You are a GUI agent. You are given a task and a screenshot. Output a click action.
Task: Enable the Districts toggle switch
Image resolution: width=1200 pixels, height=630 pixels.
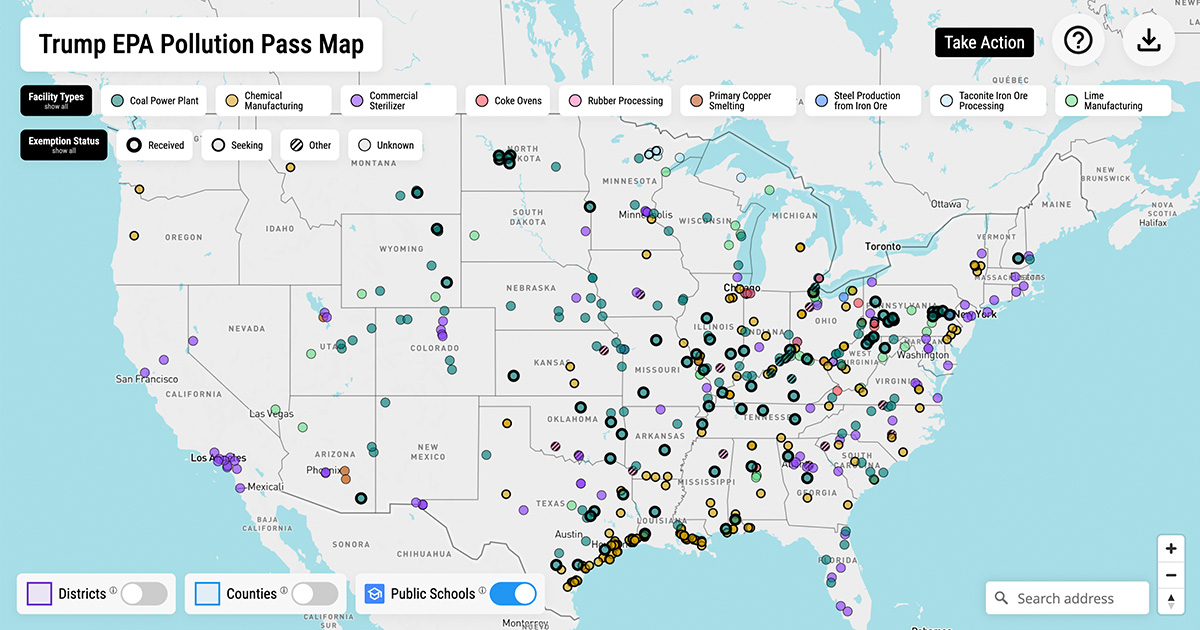pyautogui.click(x=144, y=594)
